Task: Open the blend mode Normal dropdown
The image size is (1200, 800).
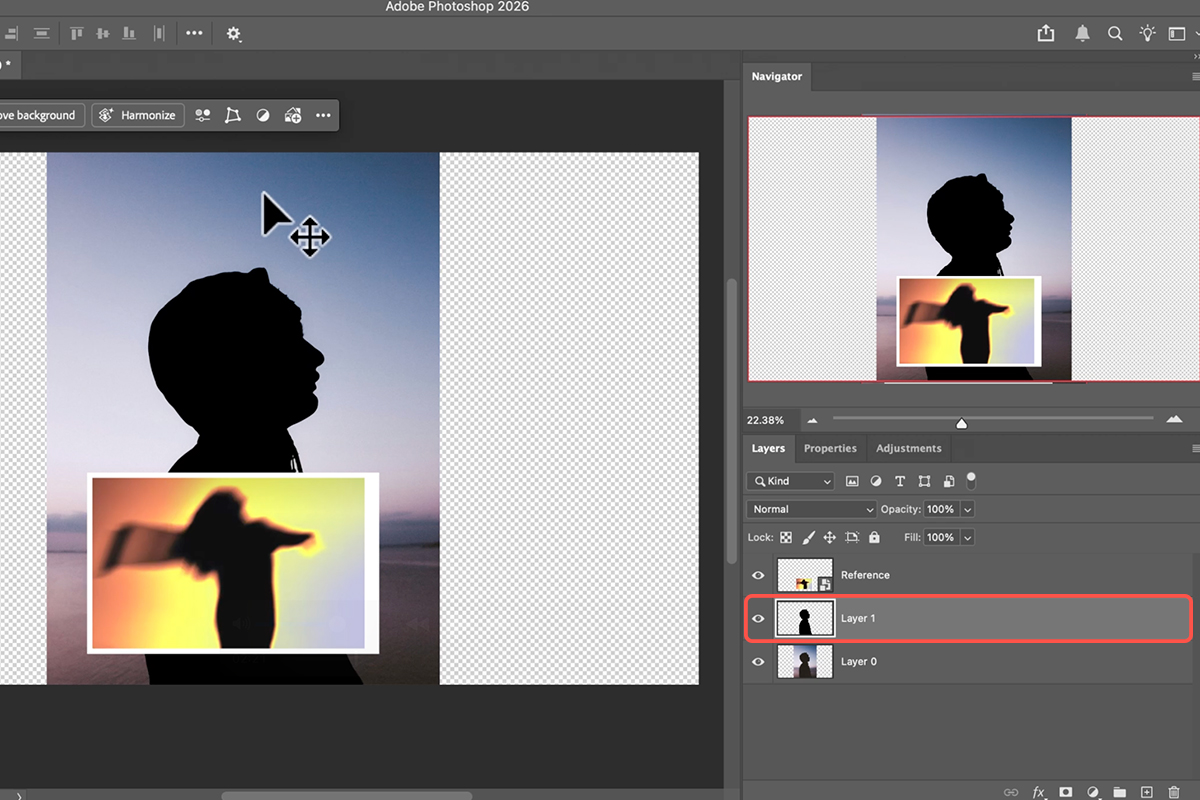Action: (811, 509)
